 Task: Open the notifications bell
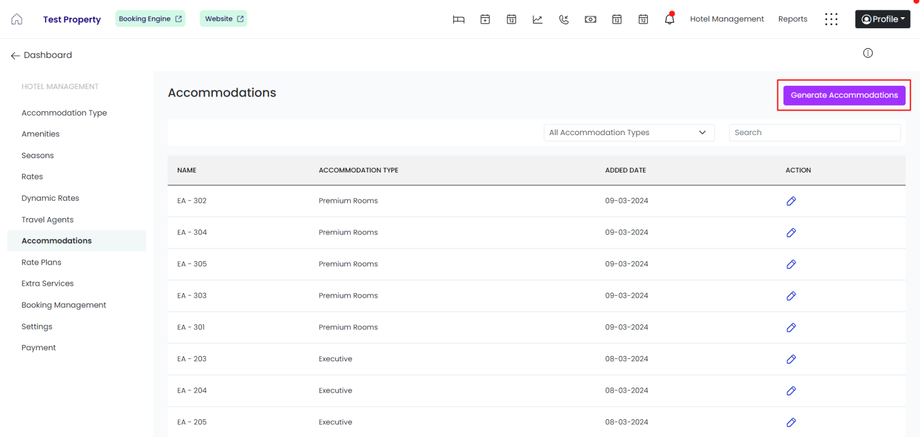click(x=669, y=19)
